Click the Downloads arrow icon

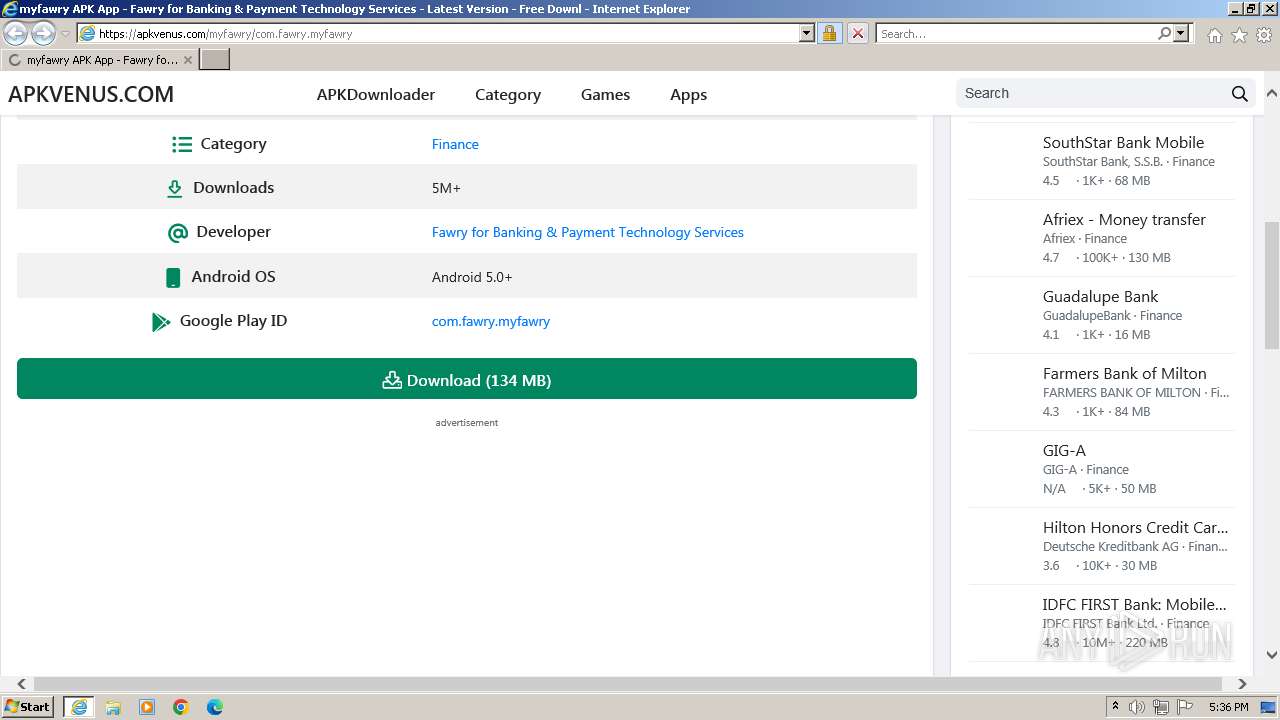(x=175, y=188)
